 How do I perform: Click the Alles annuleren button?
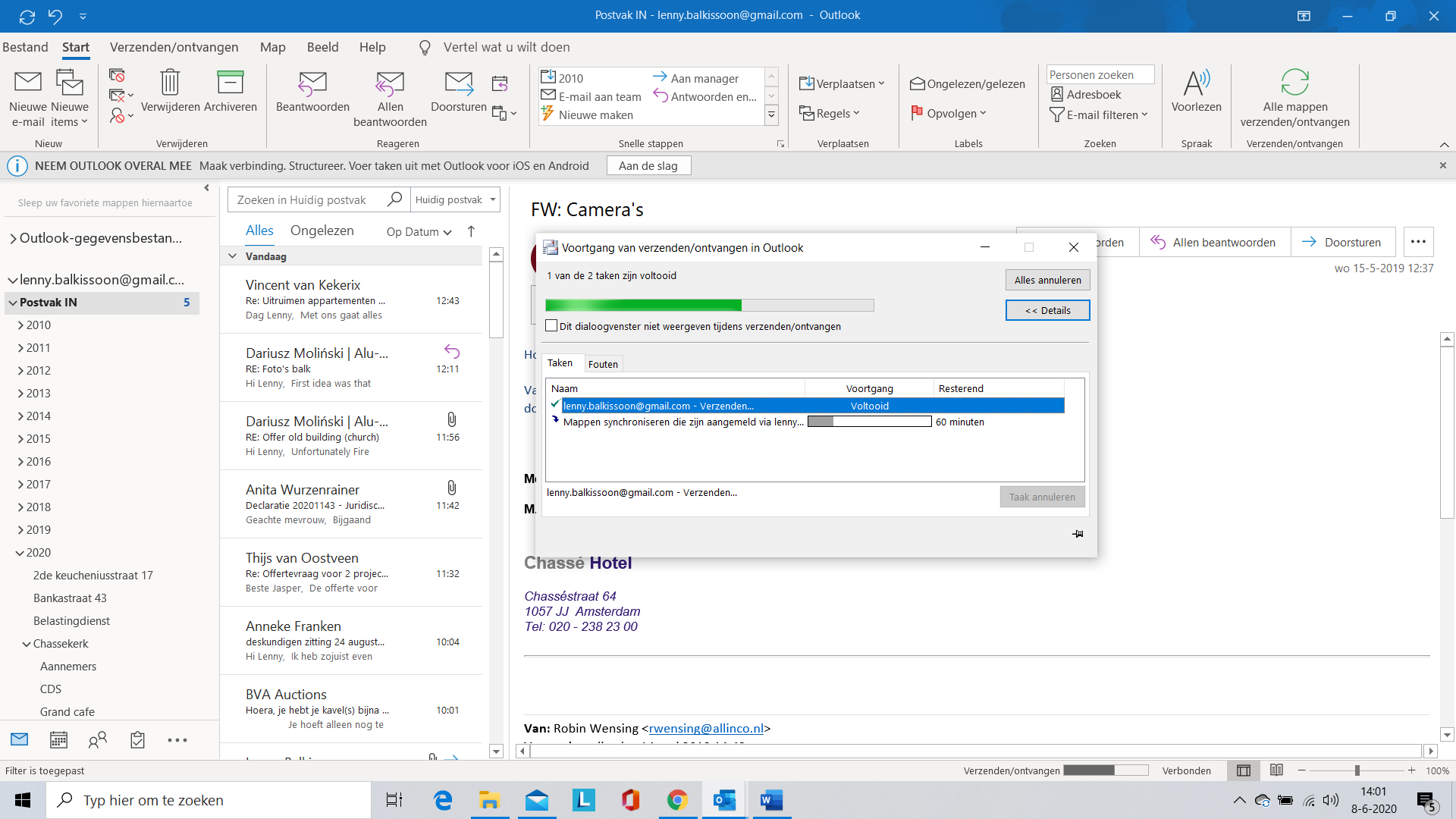[1047, 280]
